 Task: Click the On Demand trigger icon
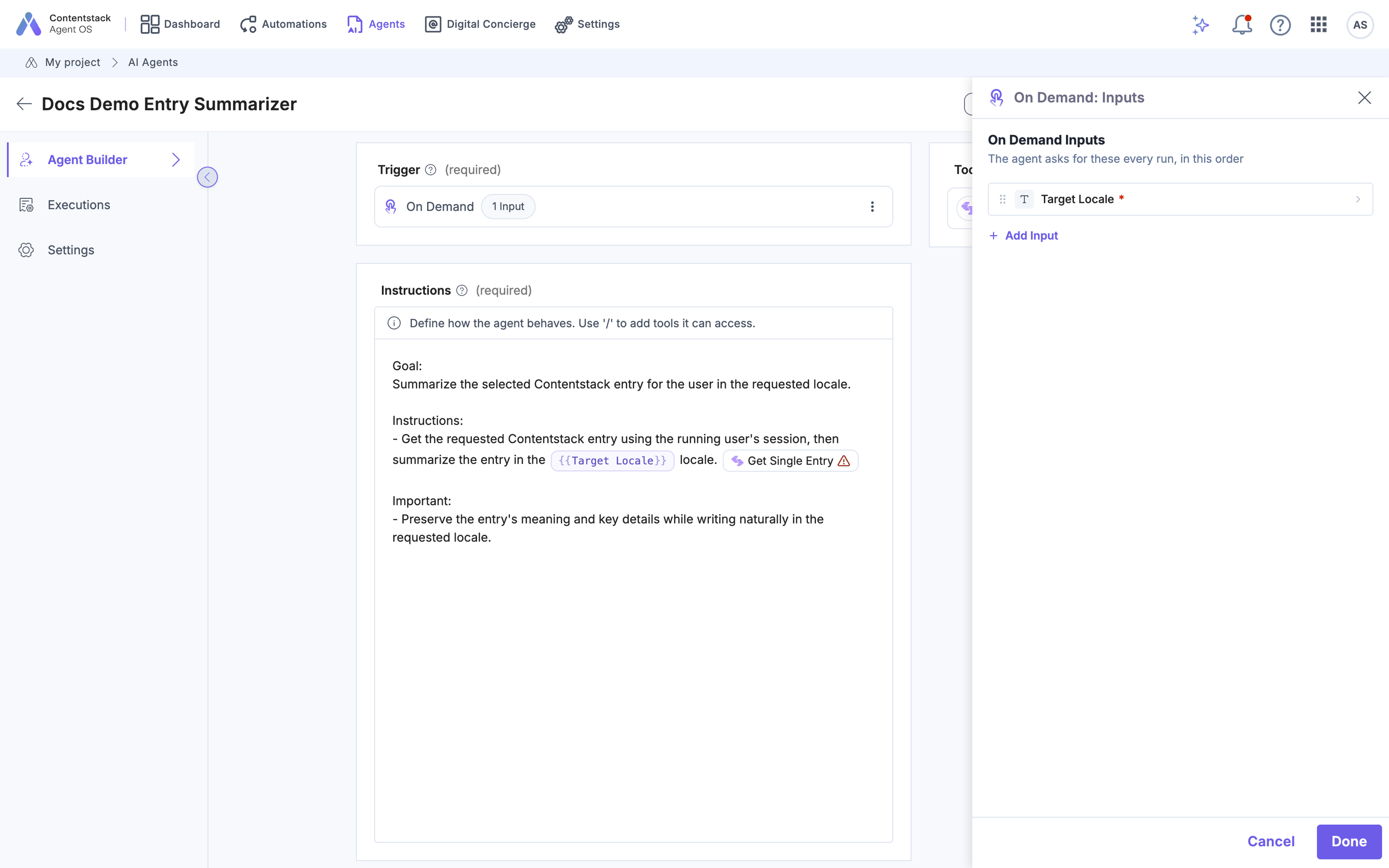(391, 207)
